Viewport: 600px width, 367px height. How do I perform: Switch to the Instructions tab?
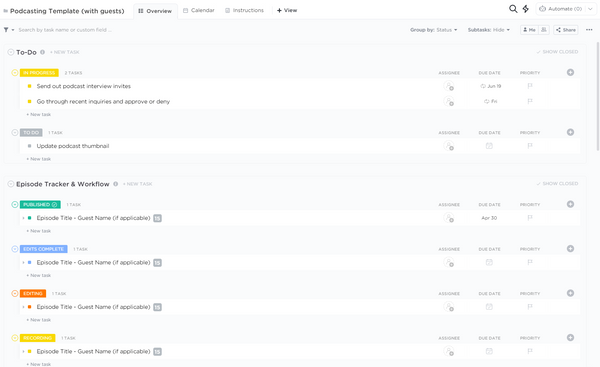(245, 10)
